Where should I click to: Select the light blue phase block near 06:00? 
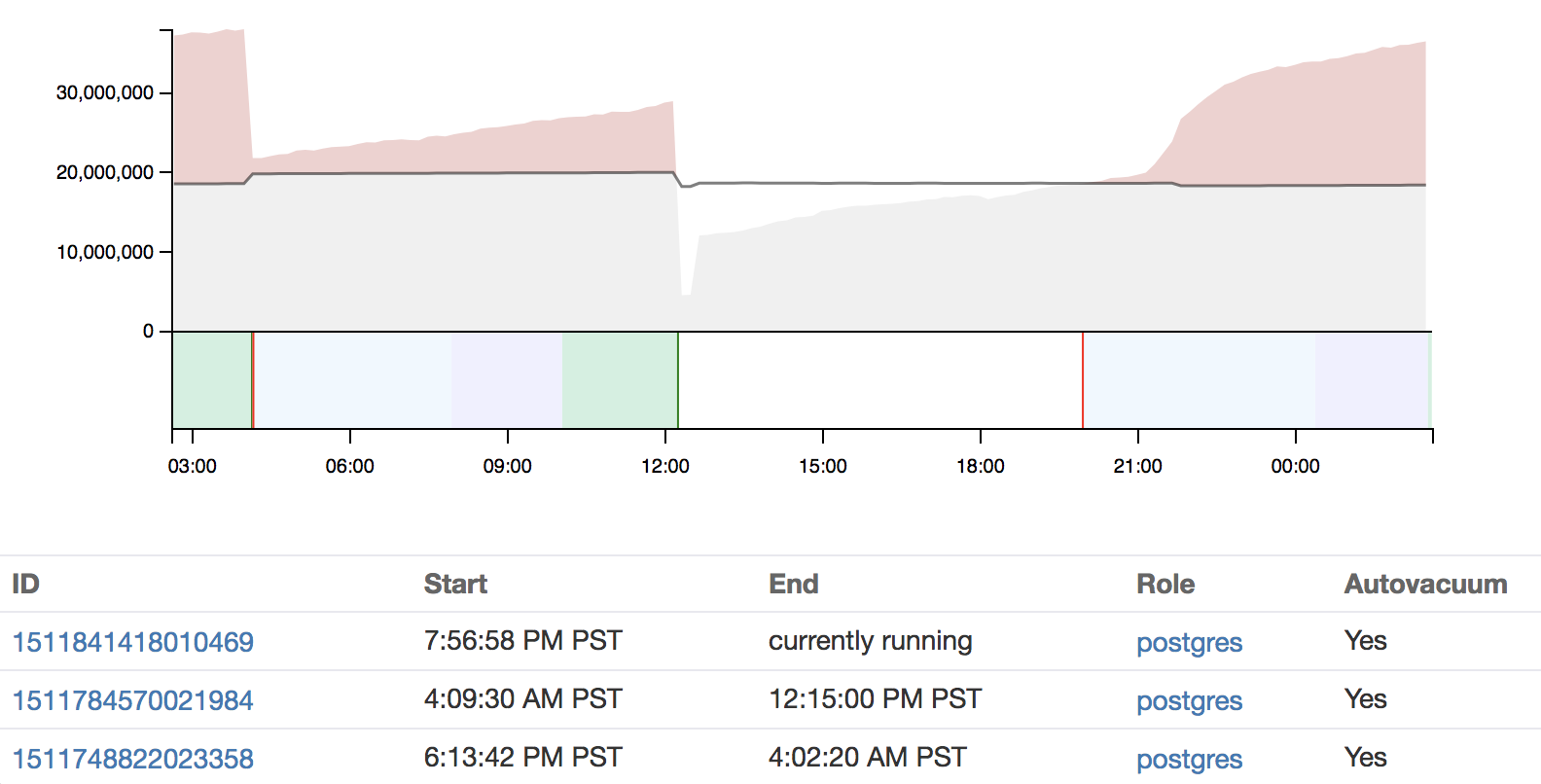[352, 379]
